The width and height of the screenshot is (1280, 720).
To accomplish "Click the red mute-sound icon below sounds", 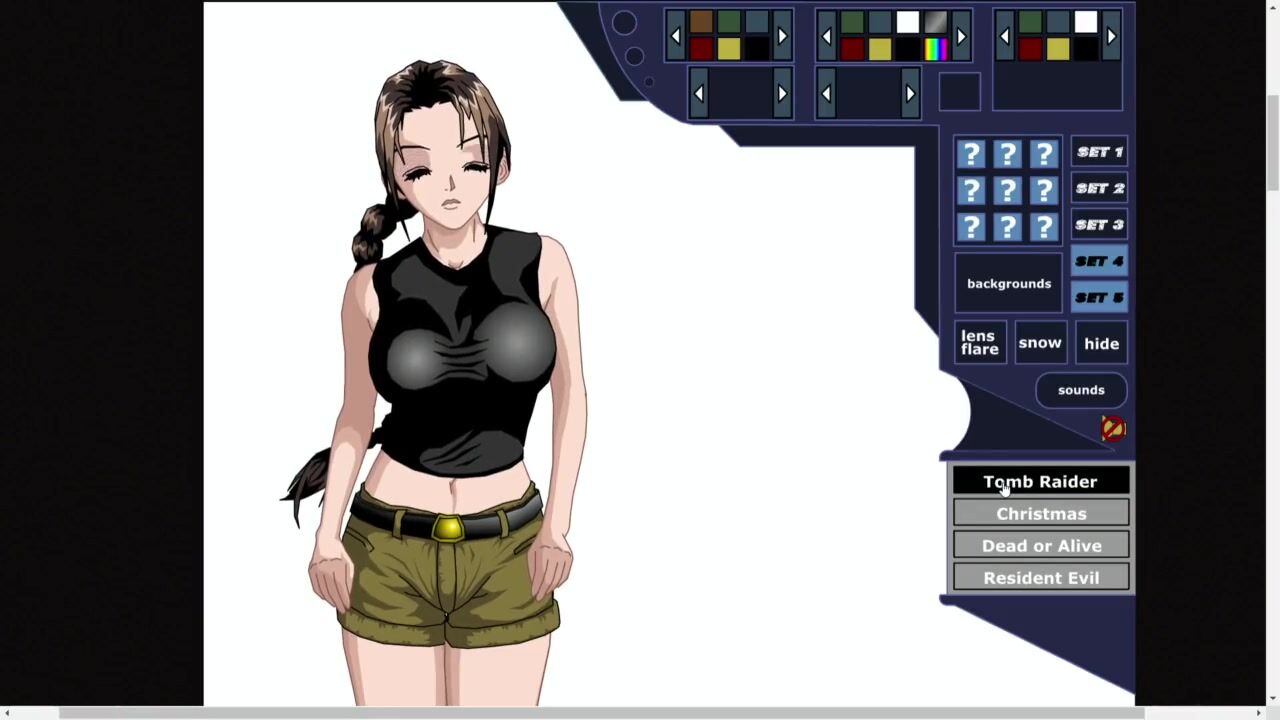I will tap(1113, 429).
